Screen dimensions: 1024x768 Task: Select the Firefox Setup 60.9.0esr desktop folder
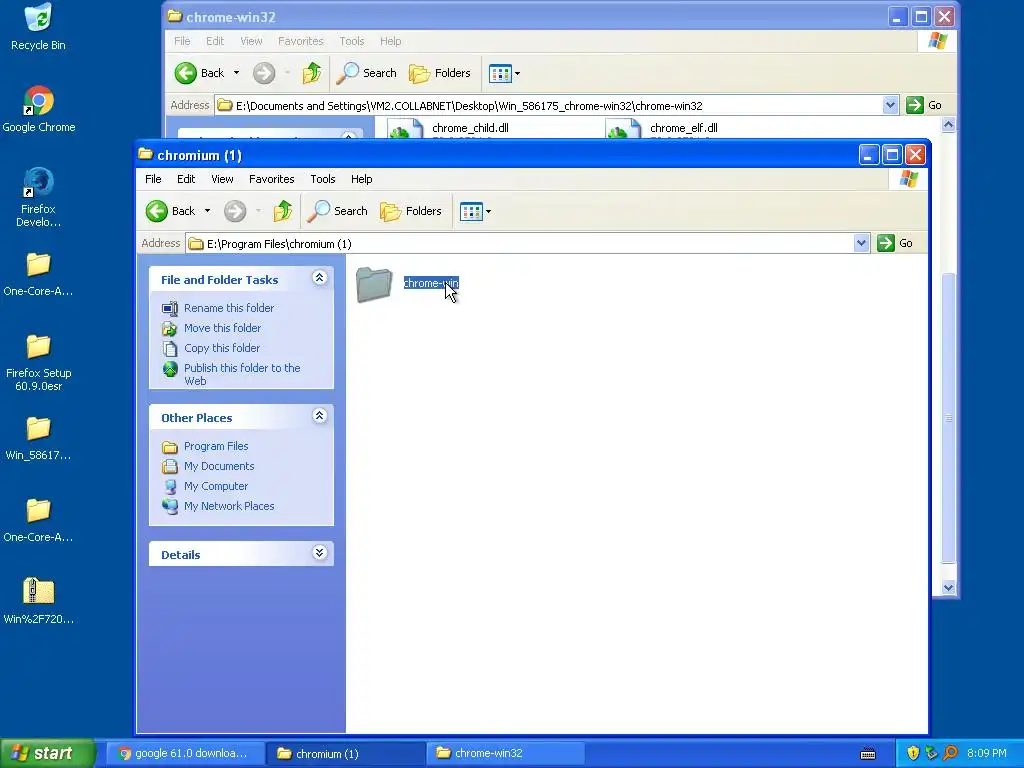(x=38, y=362)
